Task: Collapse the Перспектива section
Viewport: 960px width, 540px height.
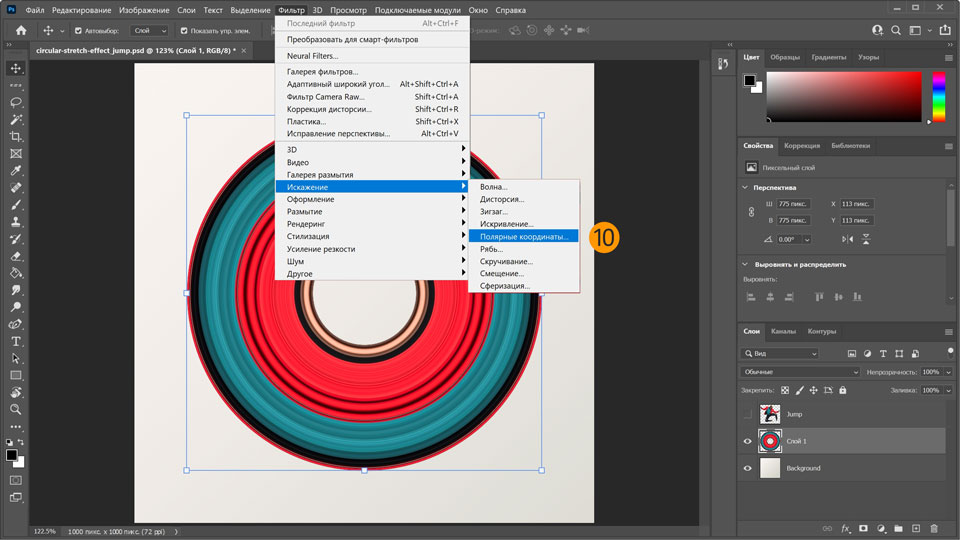Action: point(745,187)
